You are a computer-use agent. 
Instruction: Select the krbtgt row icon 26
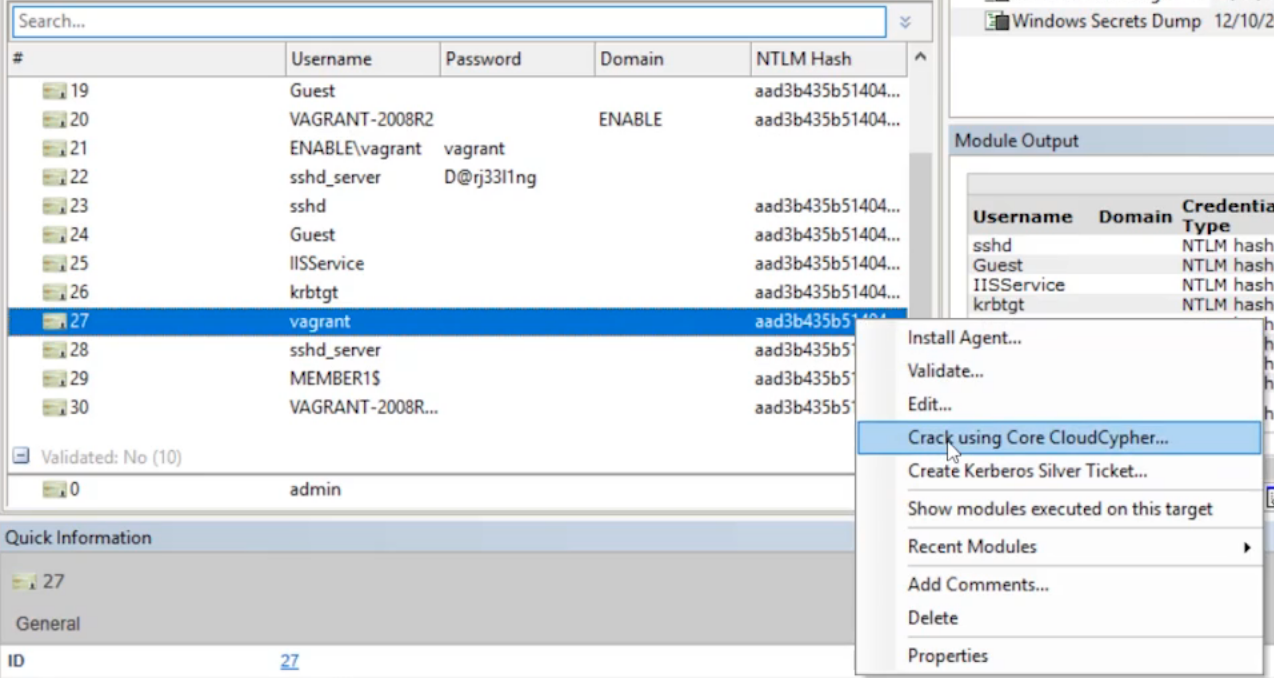click(x=54, y=293)
